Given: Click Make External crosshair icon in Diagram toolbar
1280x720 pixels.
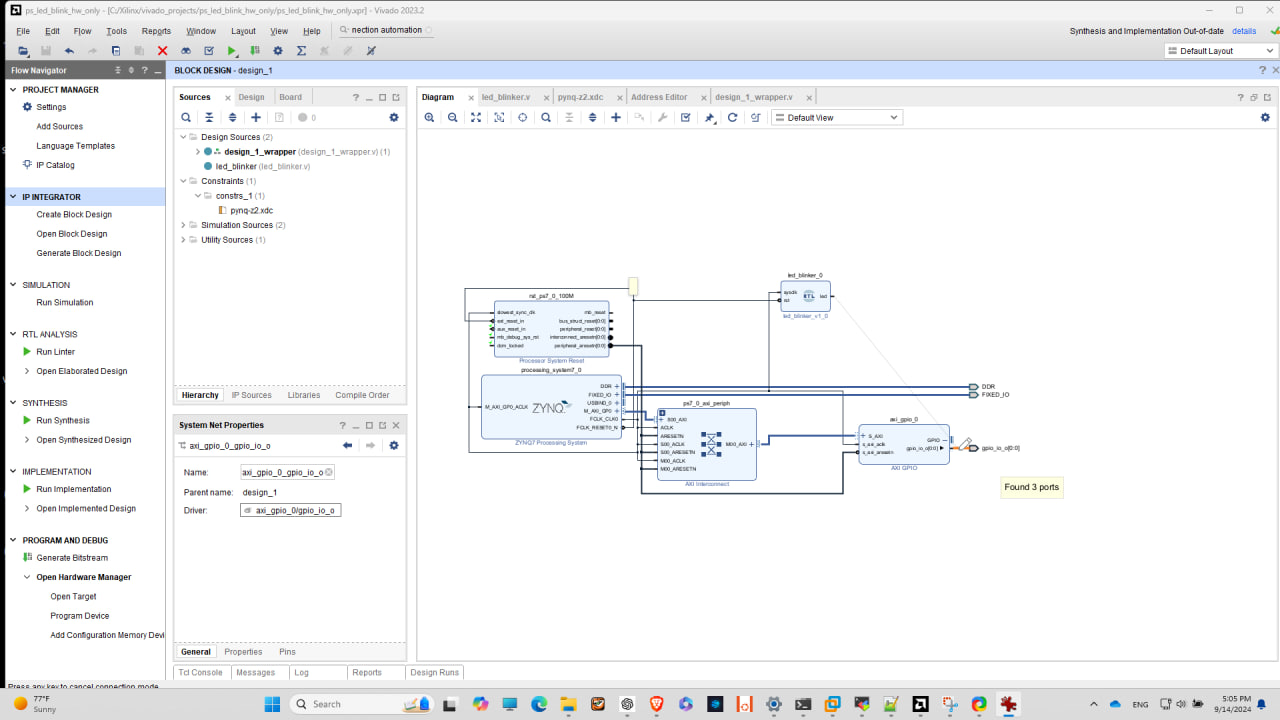Looking at the screenshot, I should 522,118.
